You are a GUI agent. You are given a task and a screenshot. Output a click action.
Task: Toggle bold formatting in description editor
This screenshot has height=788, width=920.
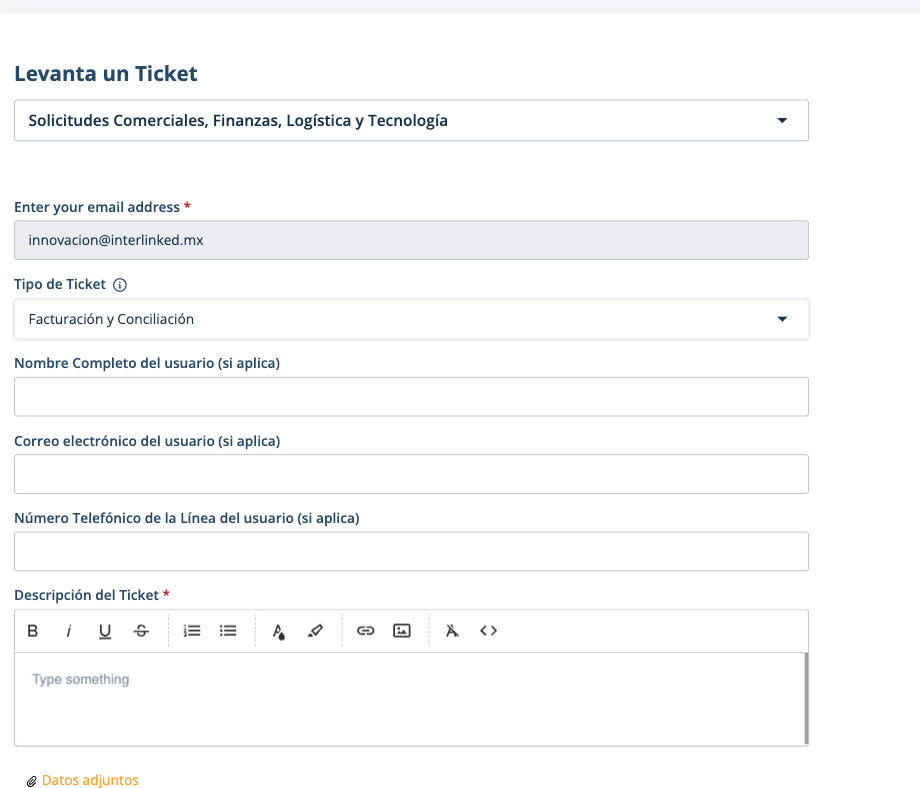[x=33, y=631]
